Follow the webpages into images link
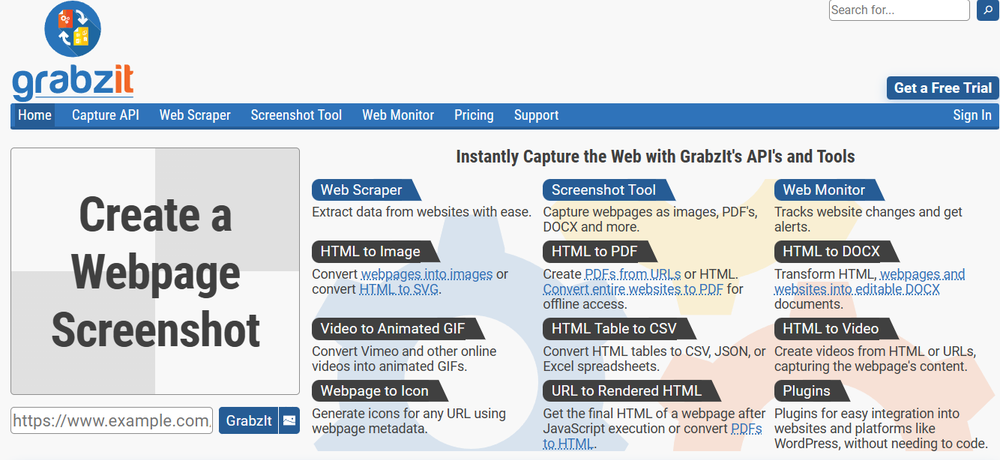 point(427,274)
